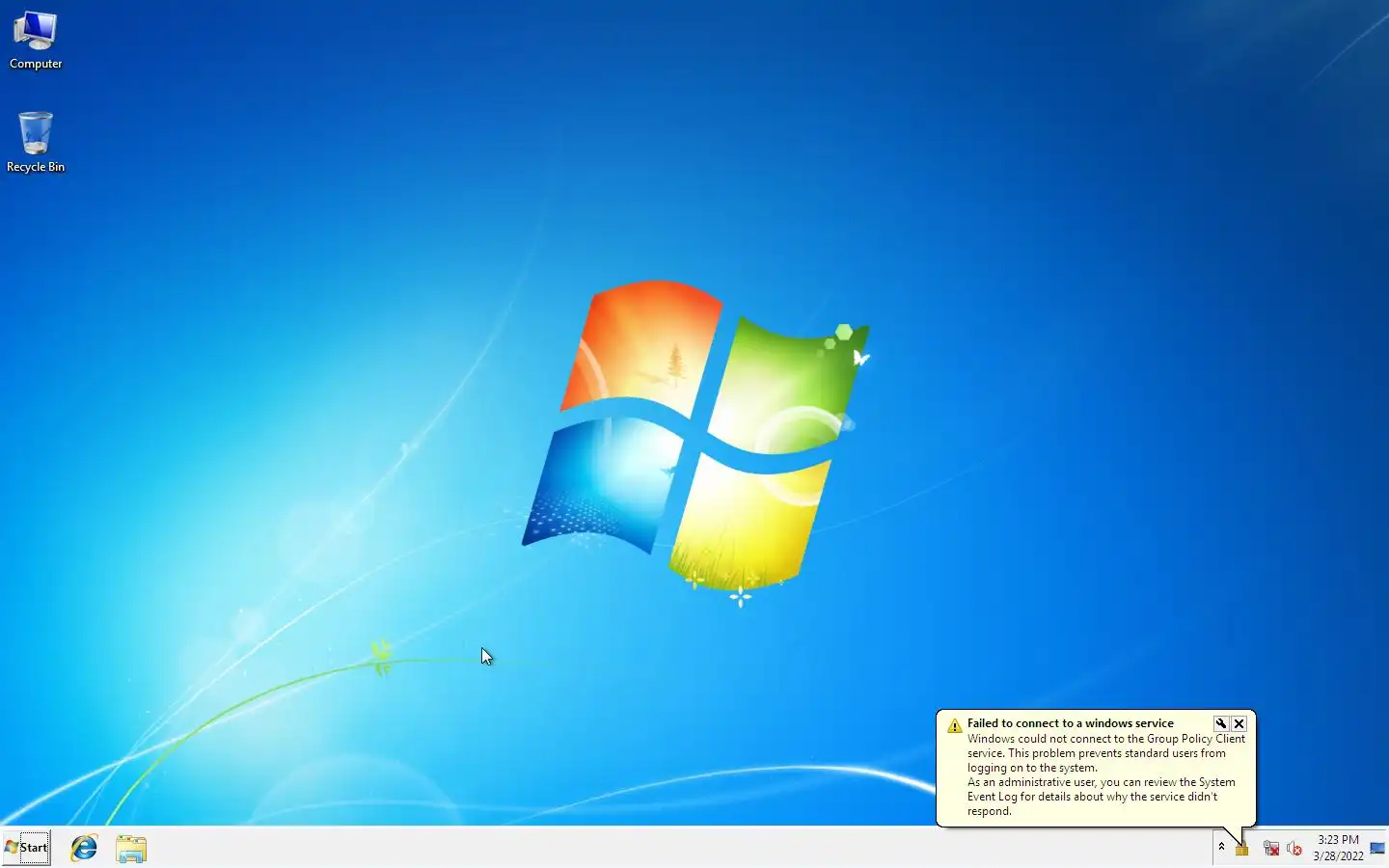The width and height of the screenshot is (1389, 868).
Task: Close the failed service notification balloon
Action: click(1239, 723)
